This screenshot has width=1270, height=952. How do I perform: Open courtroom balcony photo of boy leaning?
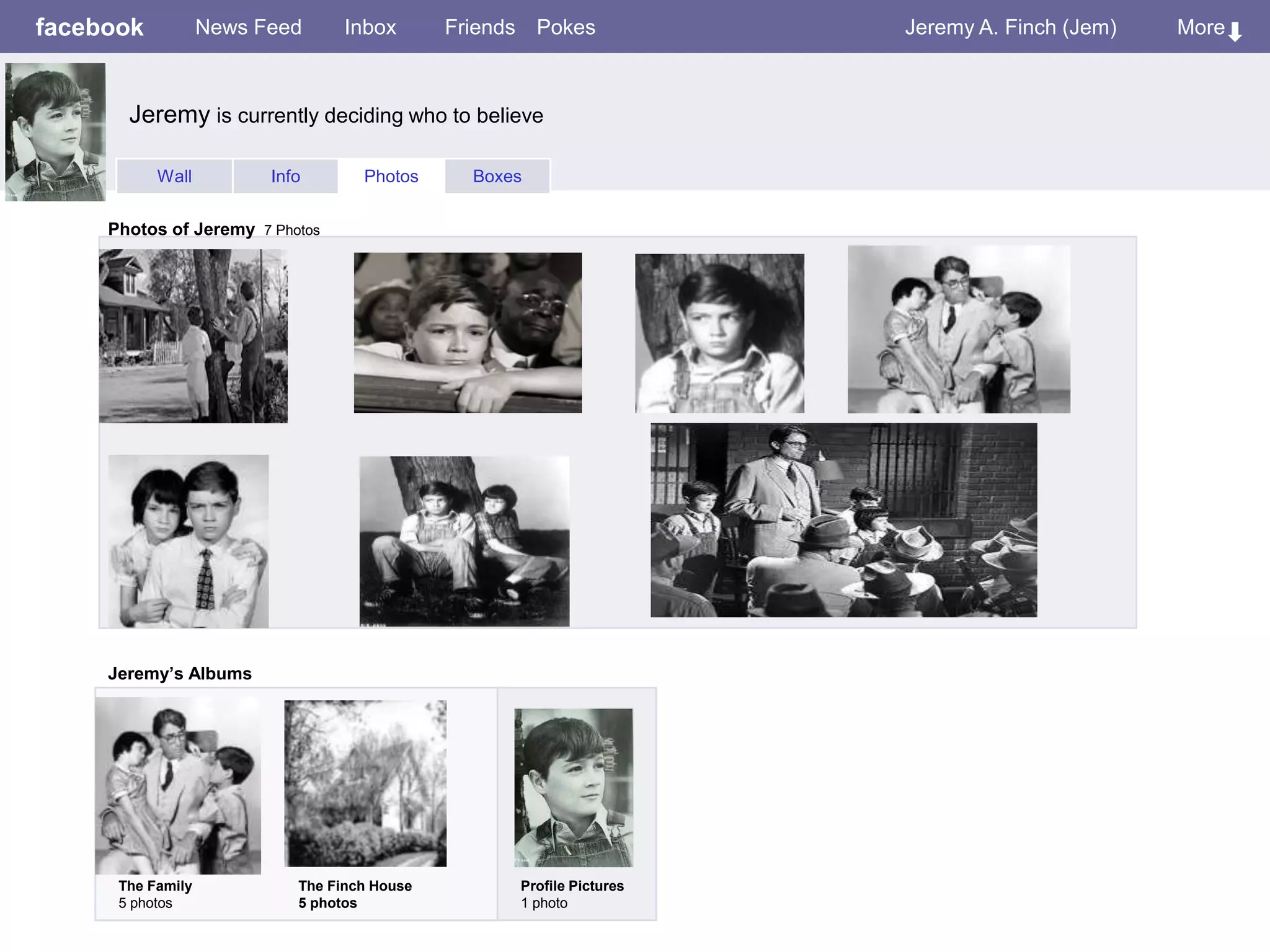point(468,332)
